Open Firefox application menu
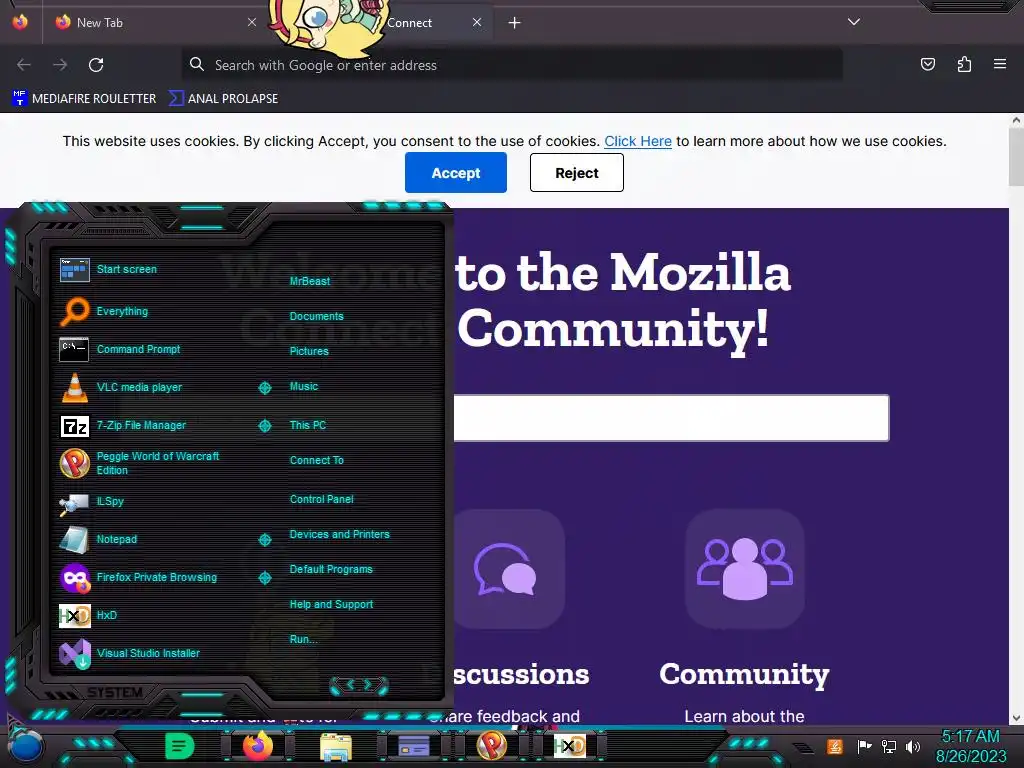Viewport: 1024px width, 768px height. click(1000, 64)
